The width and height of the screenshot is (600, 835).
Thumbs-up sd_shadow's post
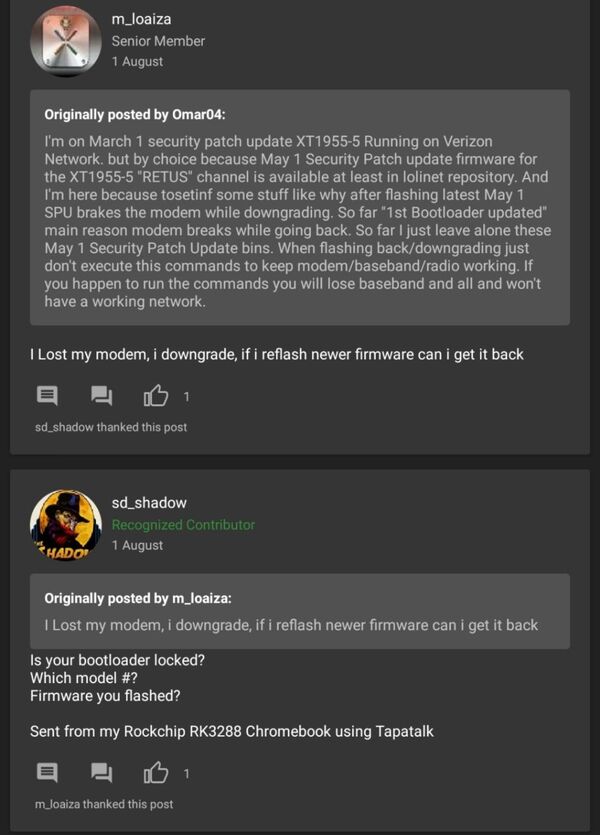pyautogui.click(x=156, y=772)
